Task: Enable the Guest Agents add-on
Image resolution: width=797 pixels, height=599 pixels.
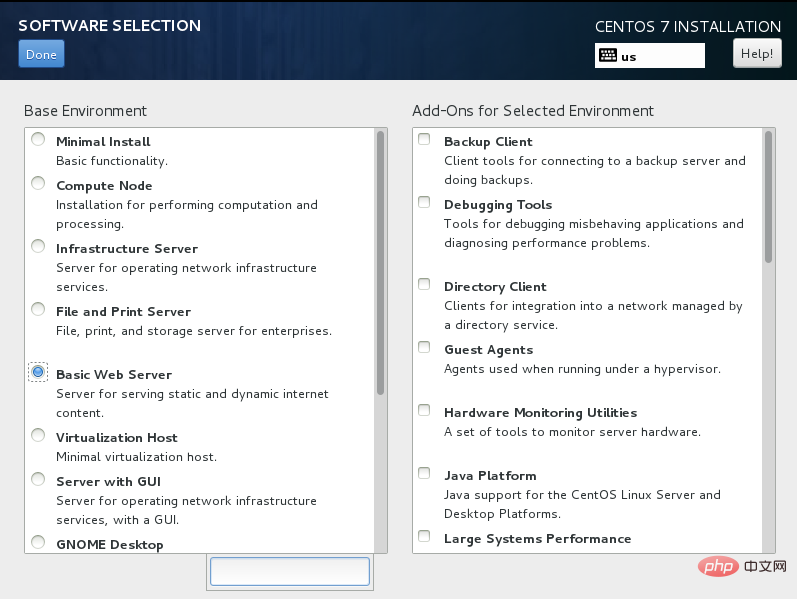Action: point(424,348)
